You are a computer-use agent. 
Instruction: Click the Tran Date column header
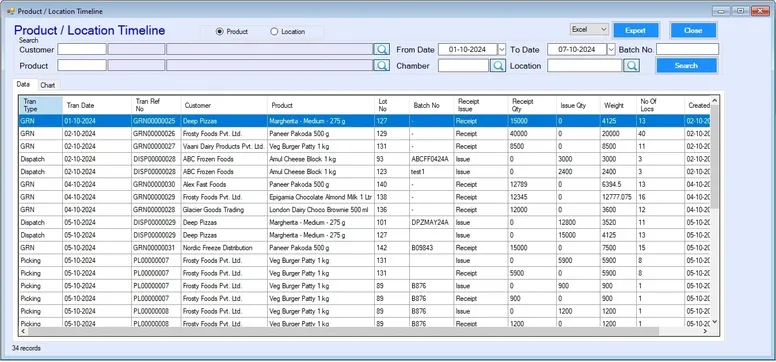pyautogui.click(x=97, y=105)
